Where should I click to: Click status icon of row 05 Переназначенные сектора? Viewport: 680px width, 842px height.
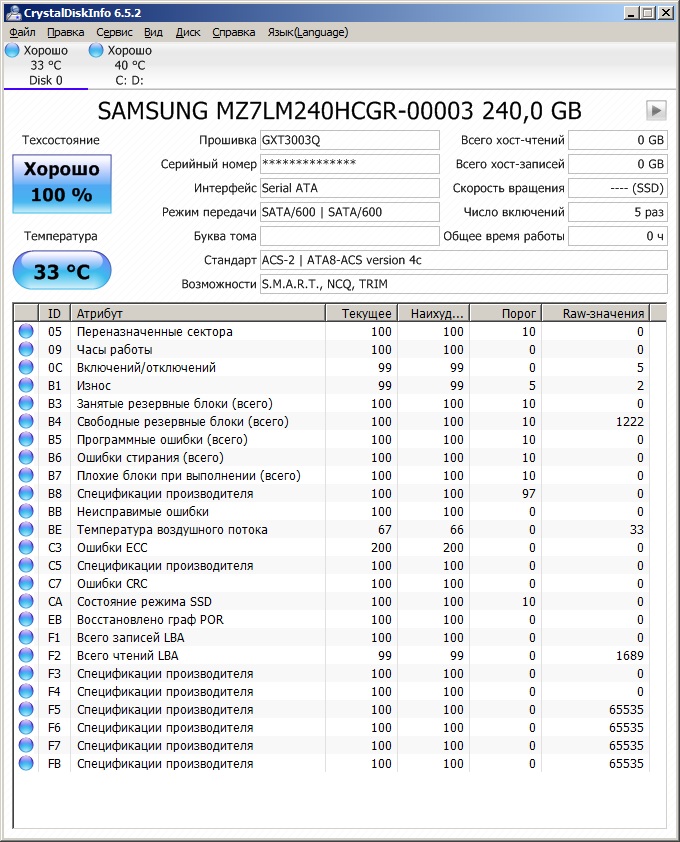tap(26, 331)
